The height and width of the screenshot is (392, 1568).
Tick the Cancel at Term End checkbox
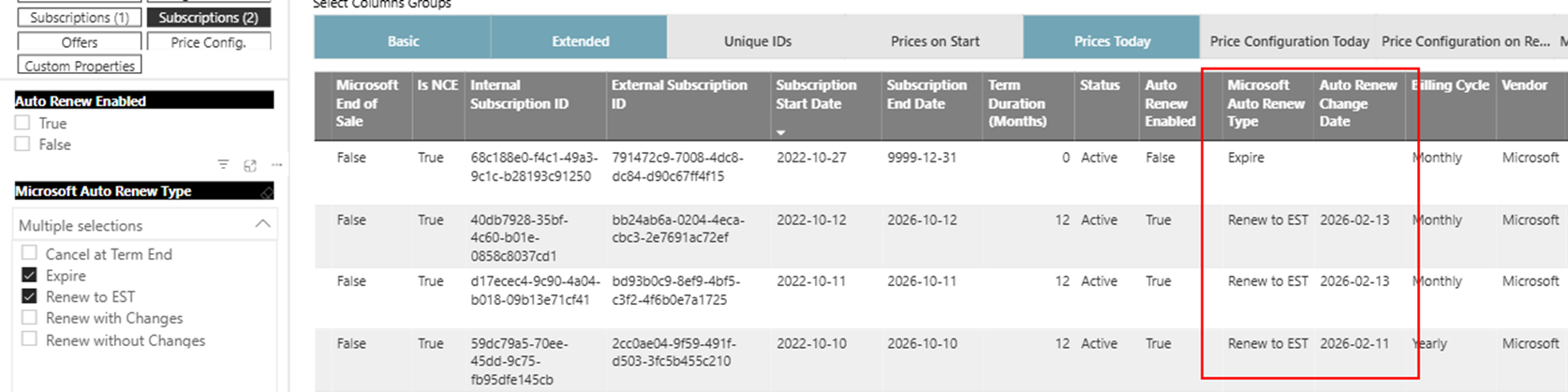point(29,253)
